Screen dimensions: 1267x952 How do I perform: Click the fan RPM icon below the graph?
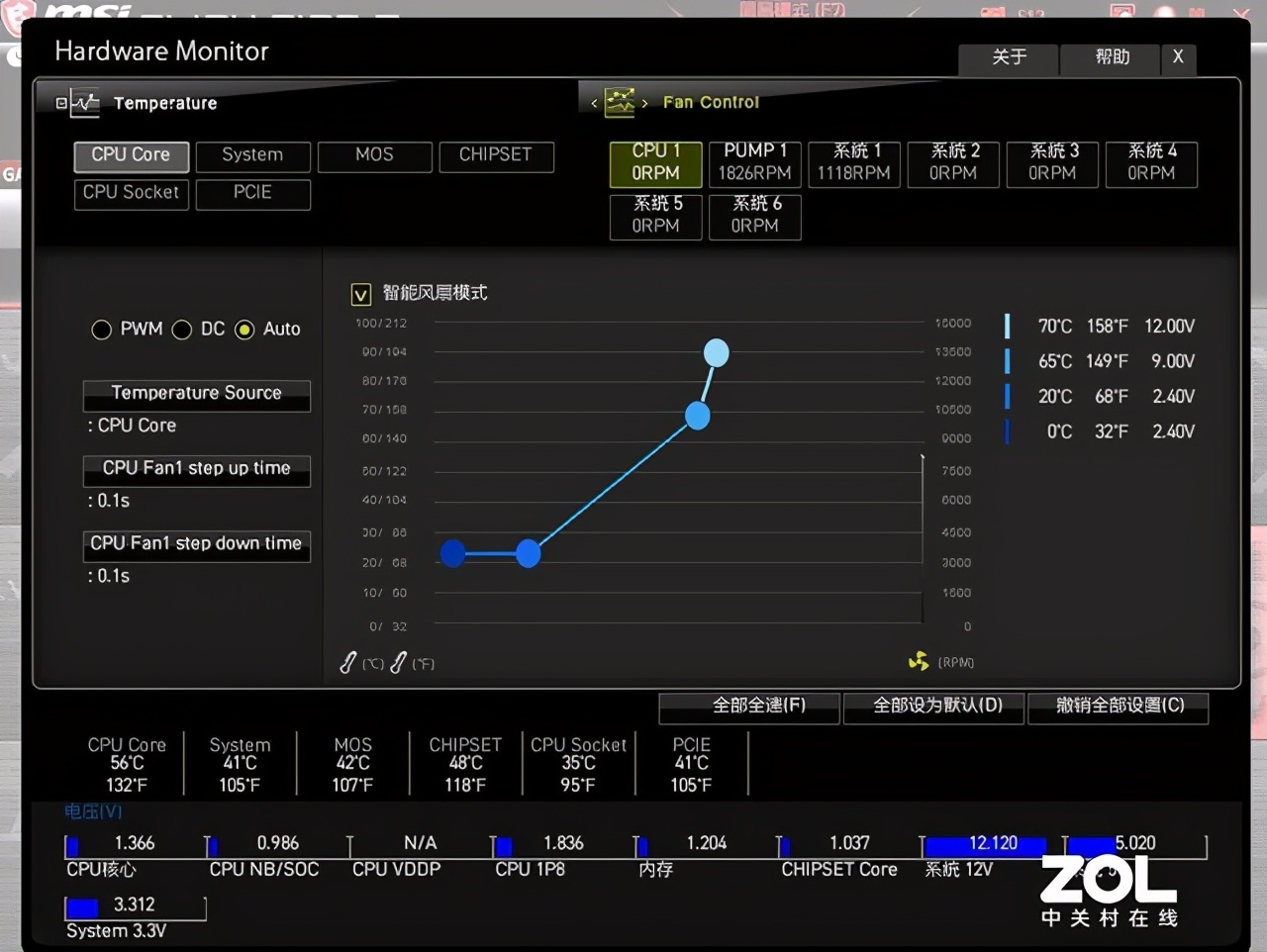pos(919,661)
